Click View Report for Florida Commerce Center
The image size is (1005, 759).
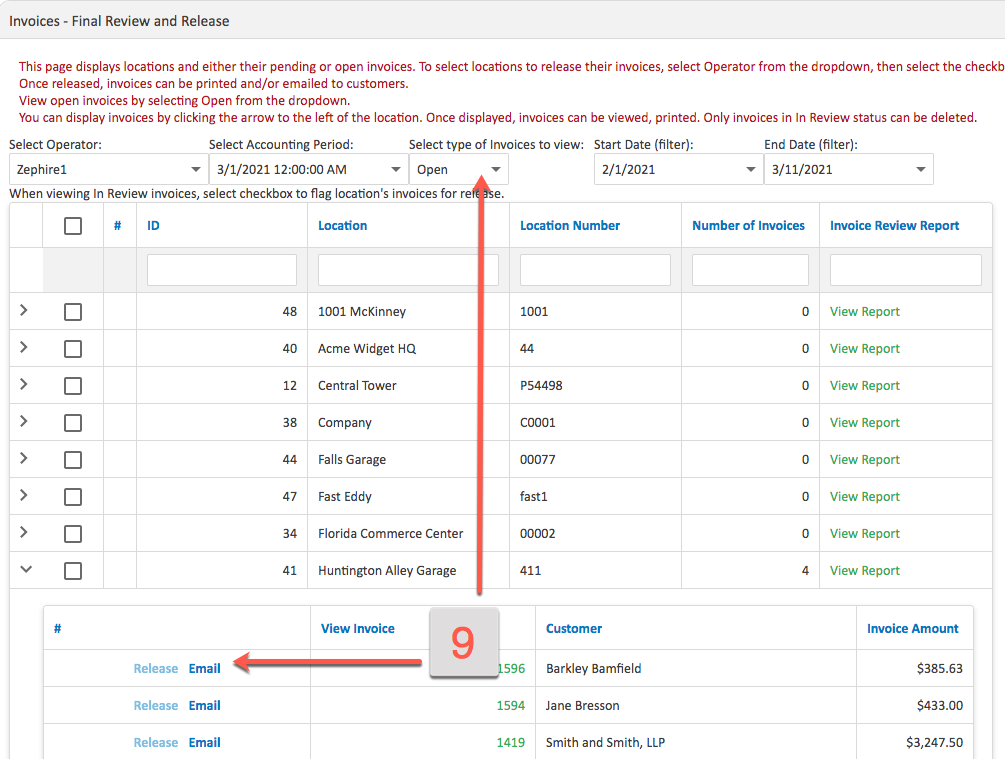(x=864, y=533)
